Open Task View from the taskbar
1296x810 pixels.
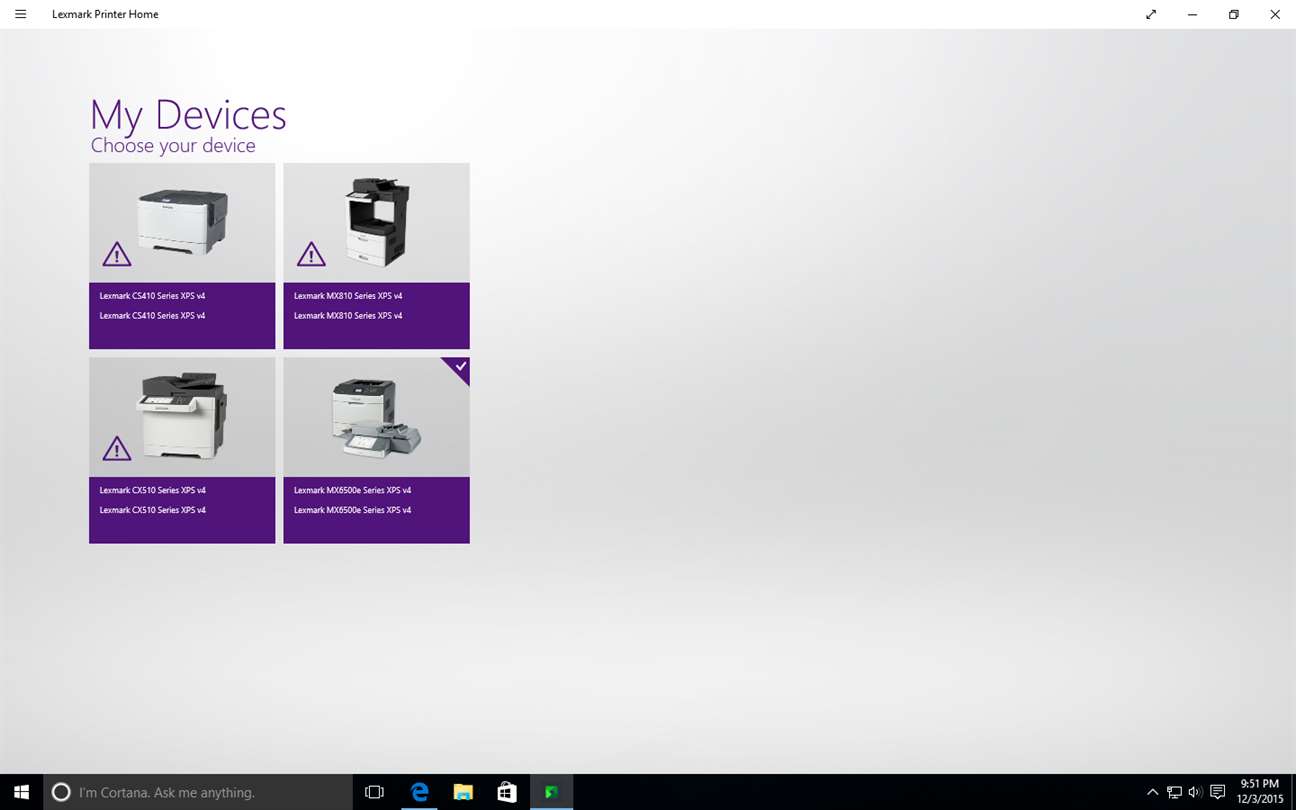tap(374, 792)
